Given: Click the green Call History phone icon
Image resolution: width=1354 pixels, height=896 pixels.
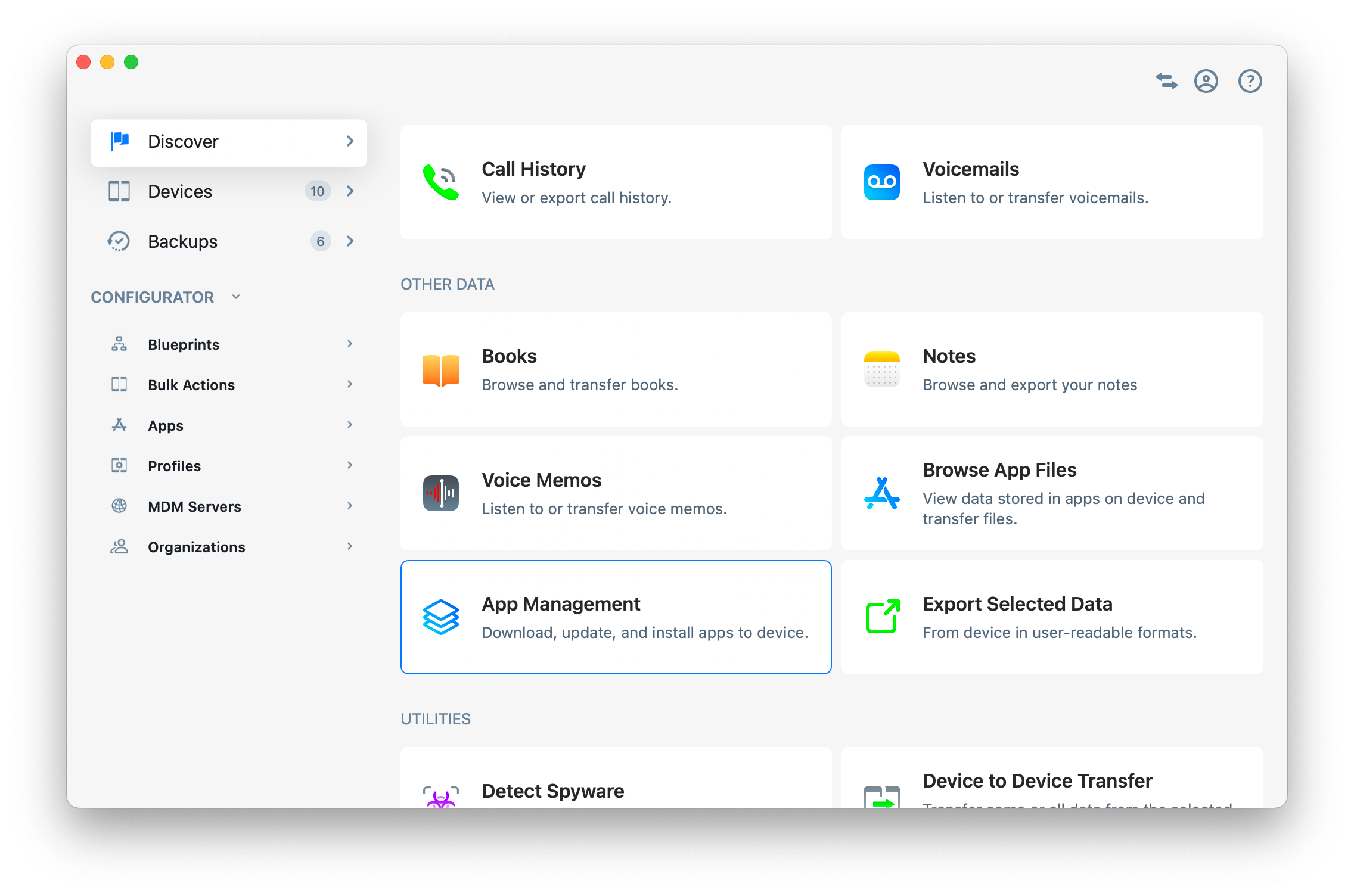Looking at the screenshot, I should (440, 182).
